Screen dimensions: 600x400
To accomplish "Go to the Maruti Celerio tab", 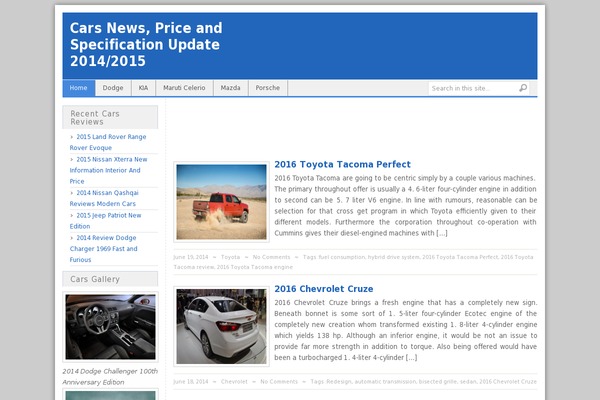I will pyautogui.click(x=184, y=88).
